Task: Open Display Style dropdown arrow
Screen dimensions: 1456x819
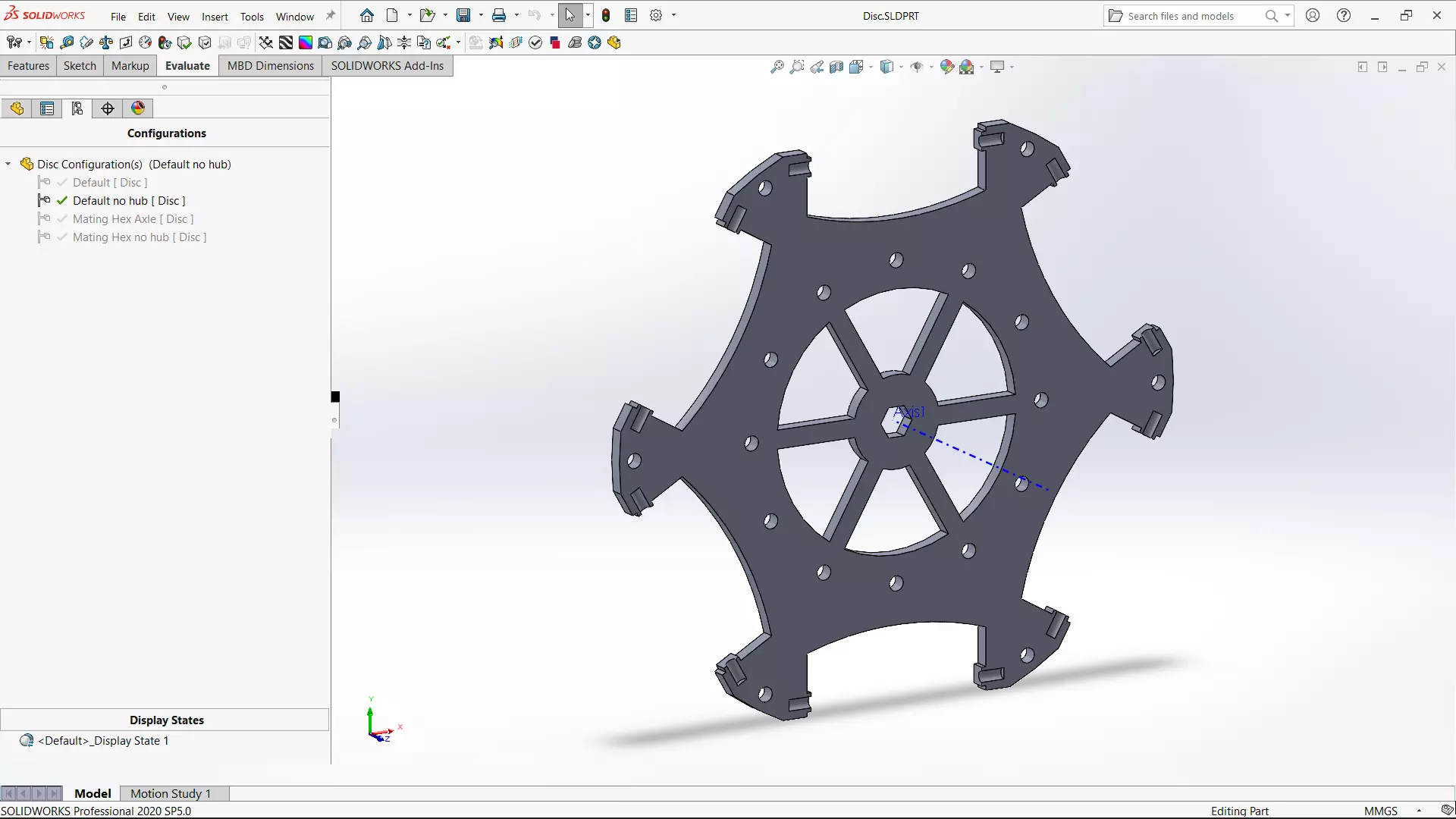Action: (901, 67)
